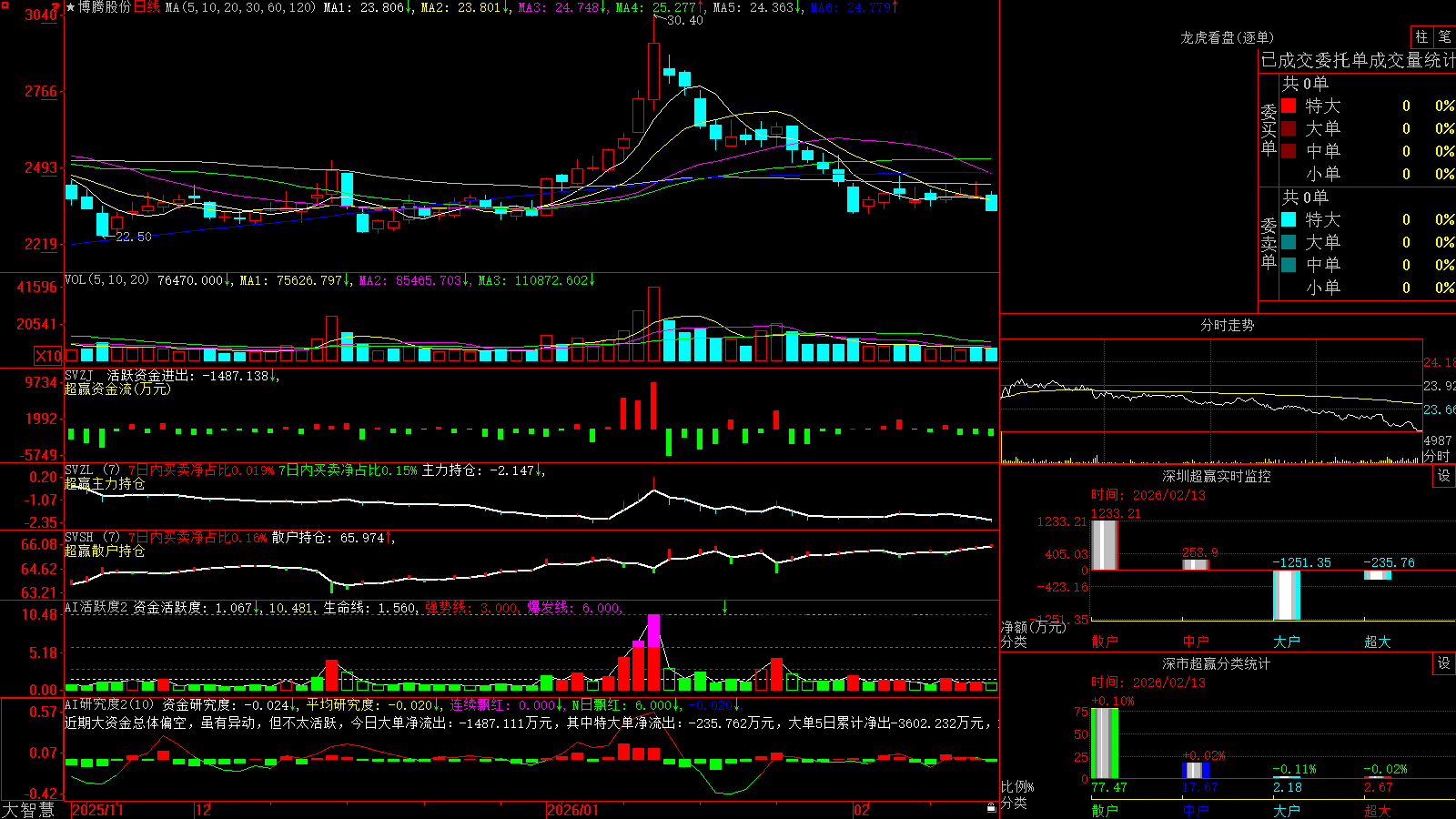Click the 超大 -235.76 bar in 实时监控

1377,575
